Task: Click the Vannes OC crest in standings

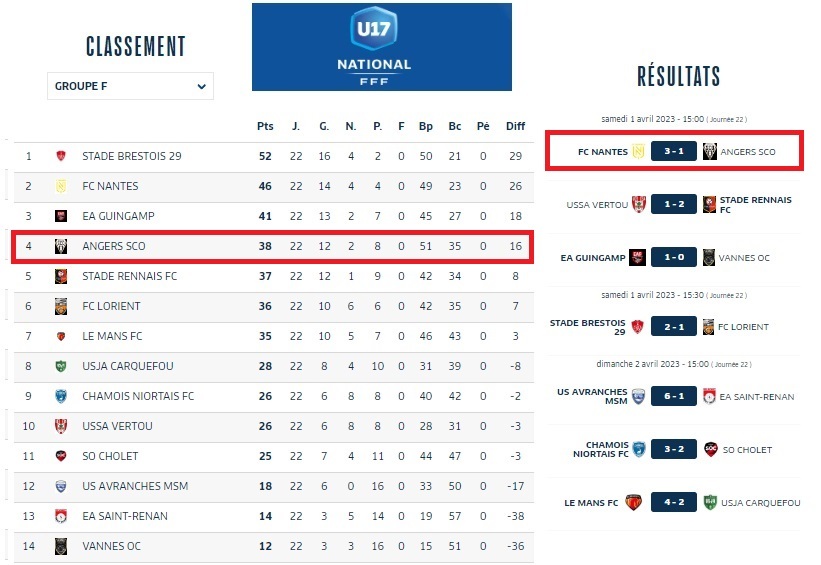Action: point(61,546)
